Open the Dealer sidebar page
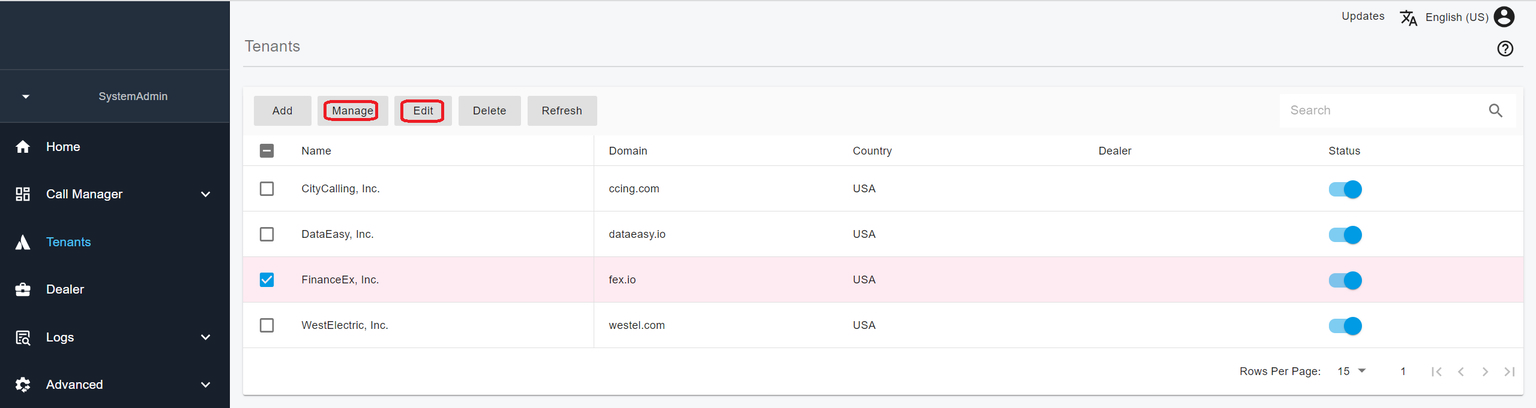 coord(65,289)
